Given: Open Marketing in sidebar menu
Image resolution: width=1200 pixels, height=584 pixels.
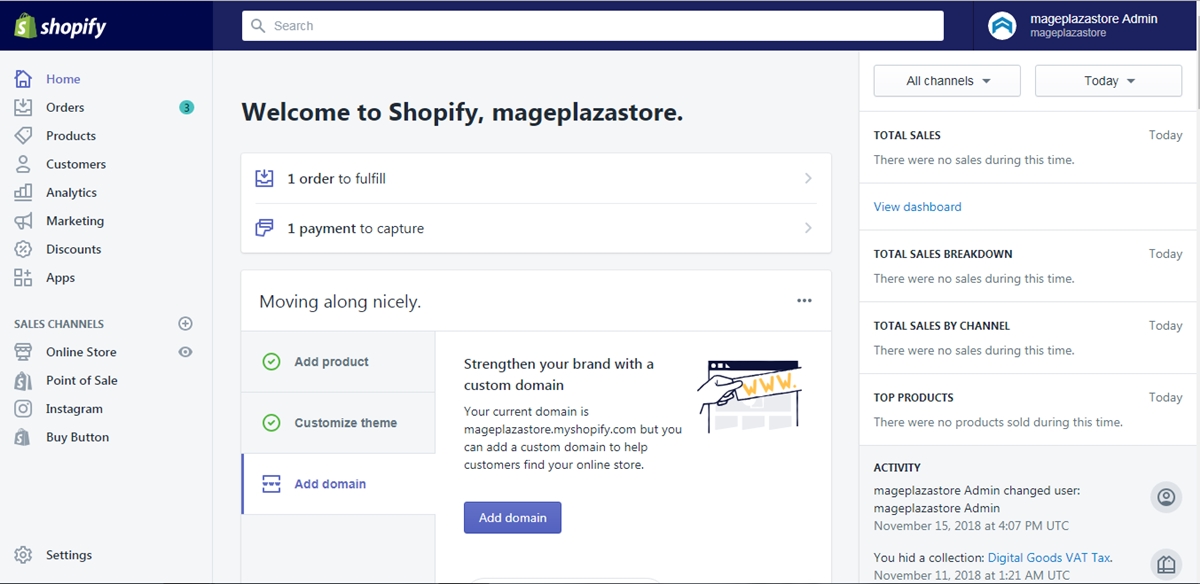Looking at the screenshot, I should click(x=75, y=221).
